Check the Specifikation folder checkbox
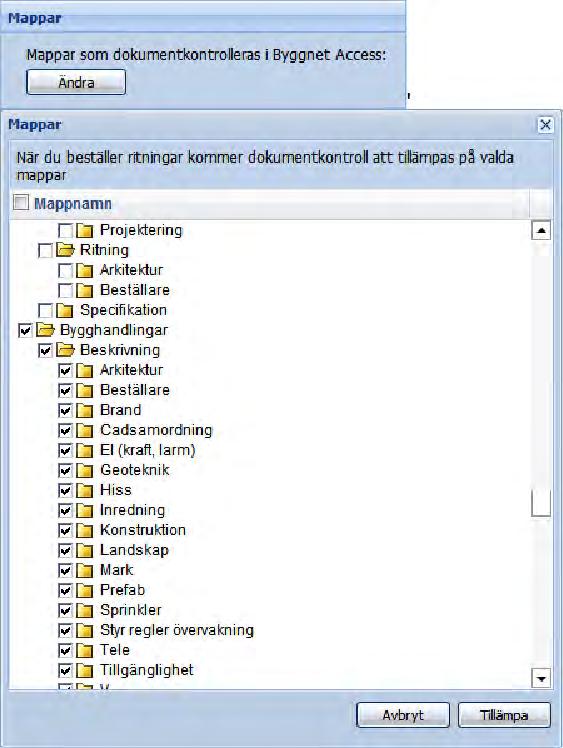 [45, 311]
